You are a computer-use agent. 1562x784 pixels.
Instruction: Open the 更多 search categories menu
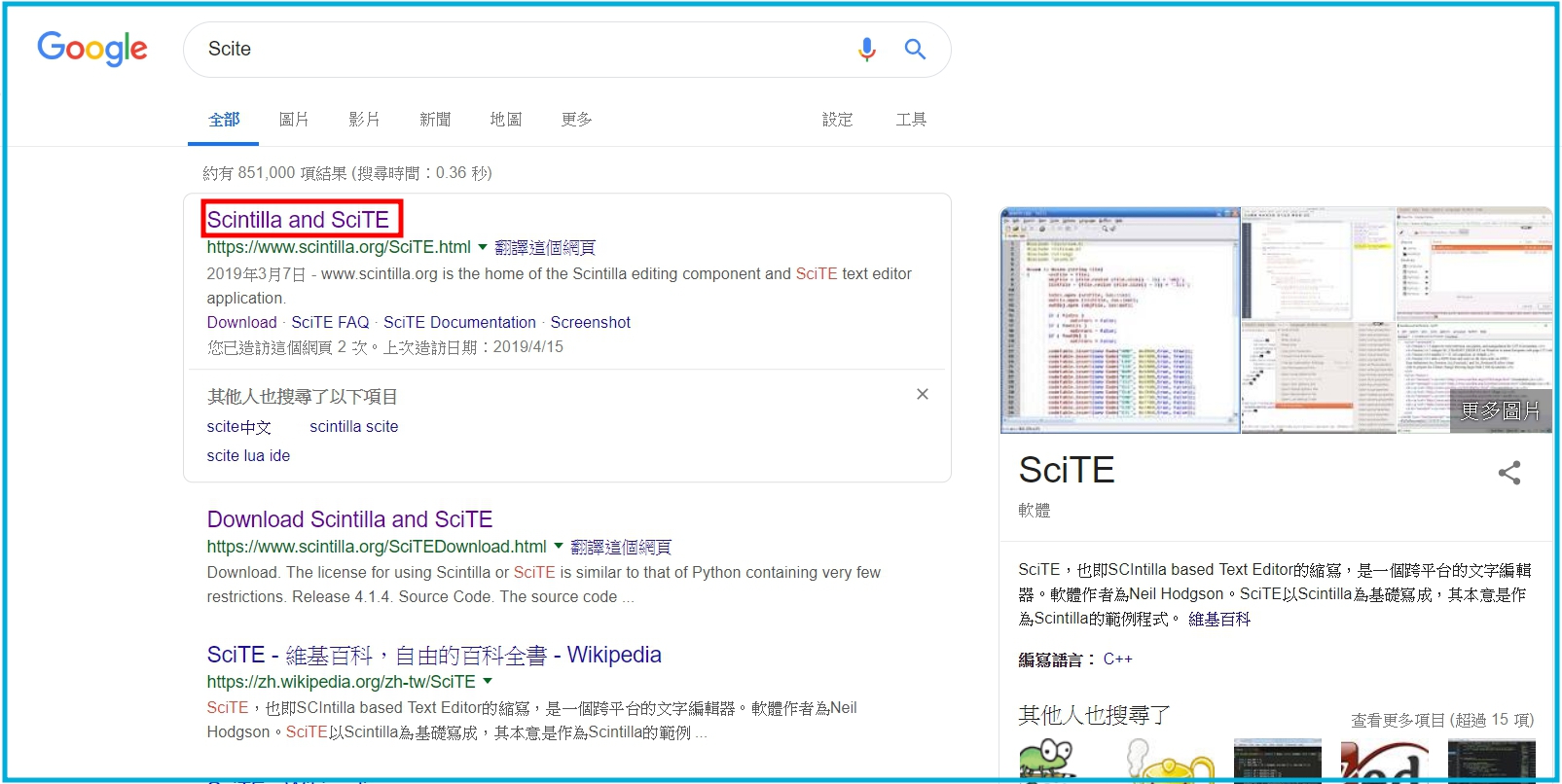[576, 120]
